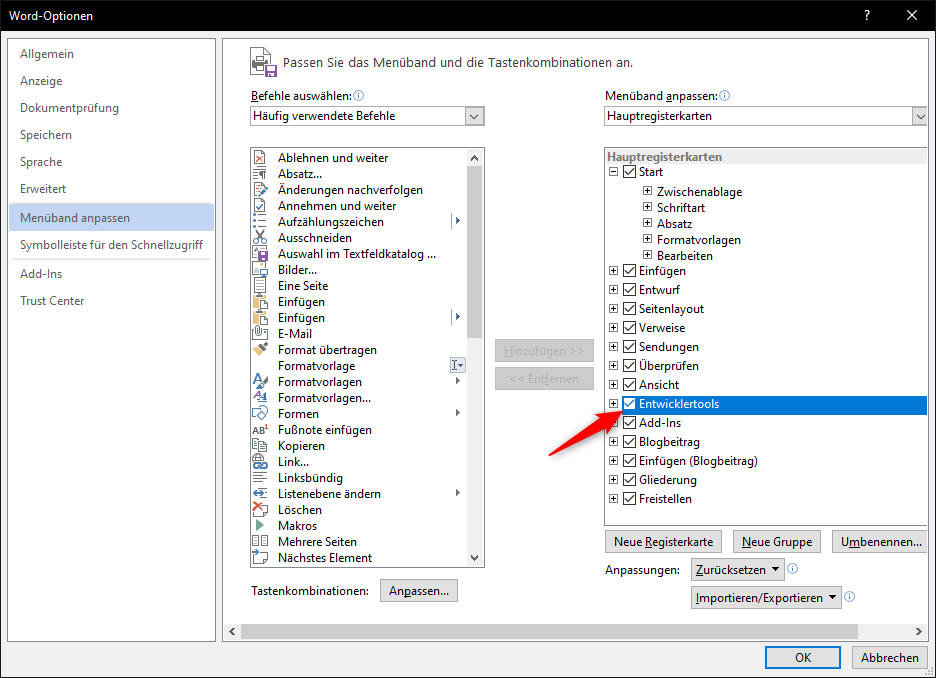
Task: Click the info icon beside Befehle auswählen
Action: coord(358,96)
